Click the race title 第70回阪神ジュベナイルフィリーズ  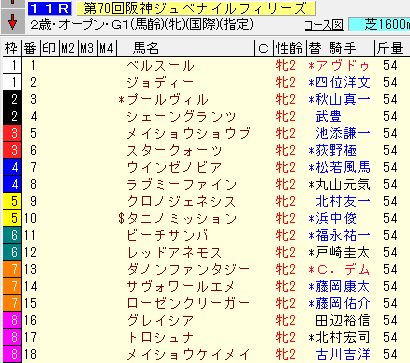point(196,8)
